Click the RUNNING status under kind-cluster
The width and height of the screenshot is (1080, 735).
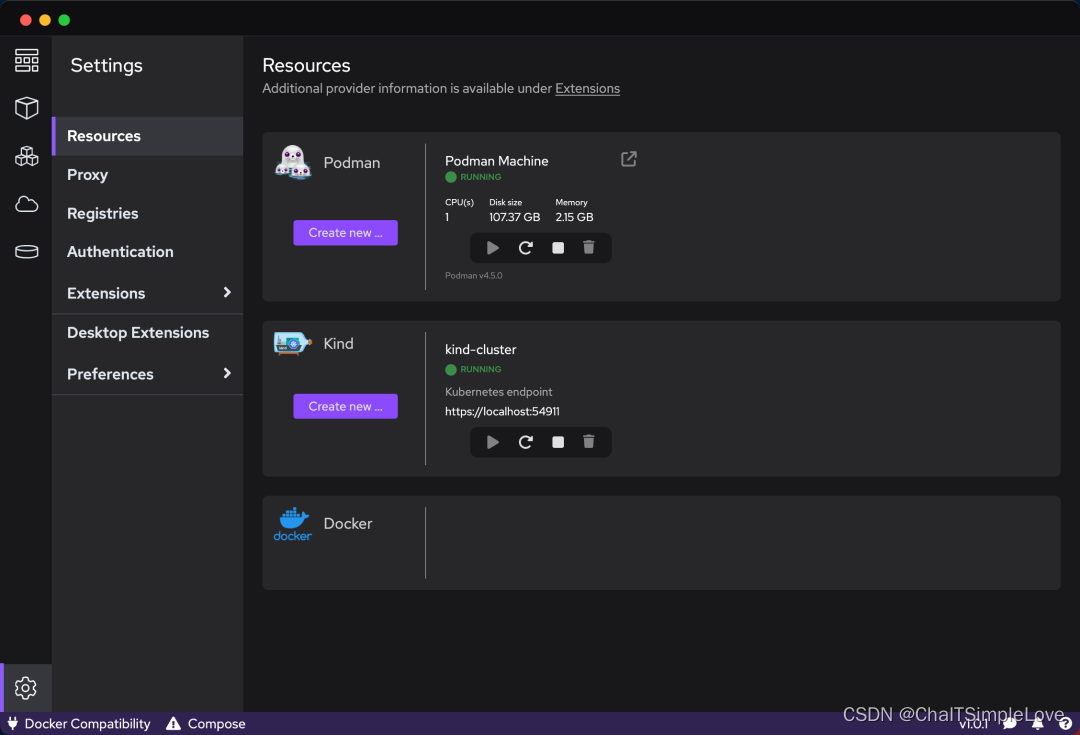coord(481,369)
